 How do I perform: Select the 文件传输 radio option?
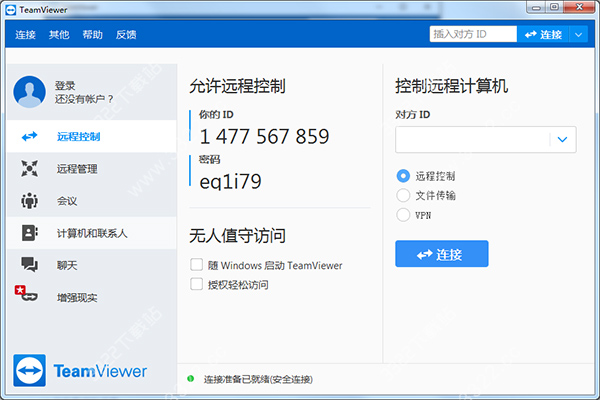403,195
